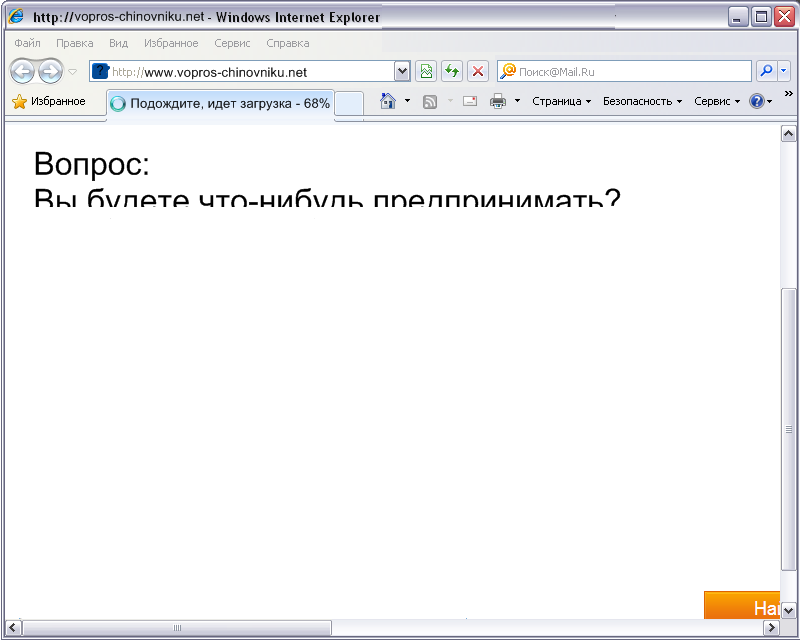Image resolution: width=800 pixels, height=640 pixels.
Task: Select the tab 'Подождите, идет загрузка - 68%'
Action: 220,104
